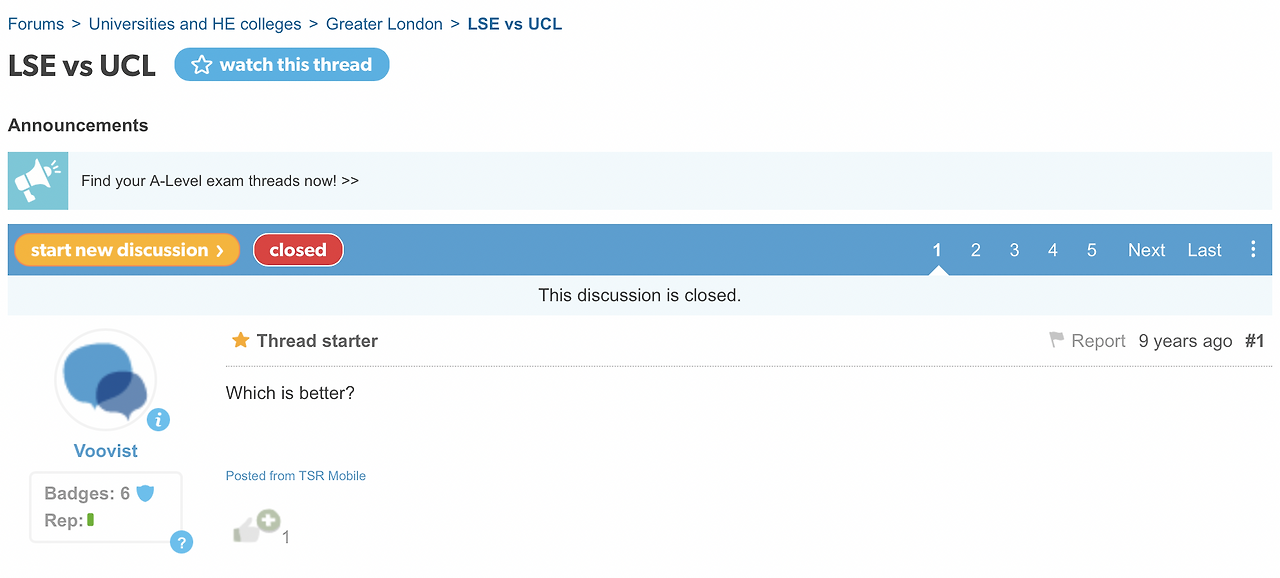Go to page 5 of the thread
This screenshot has width=1280, height=578.
(x=1091, y=250)
